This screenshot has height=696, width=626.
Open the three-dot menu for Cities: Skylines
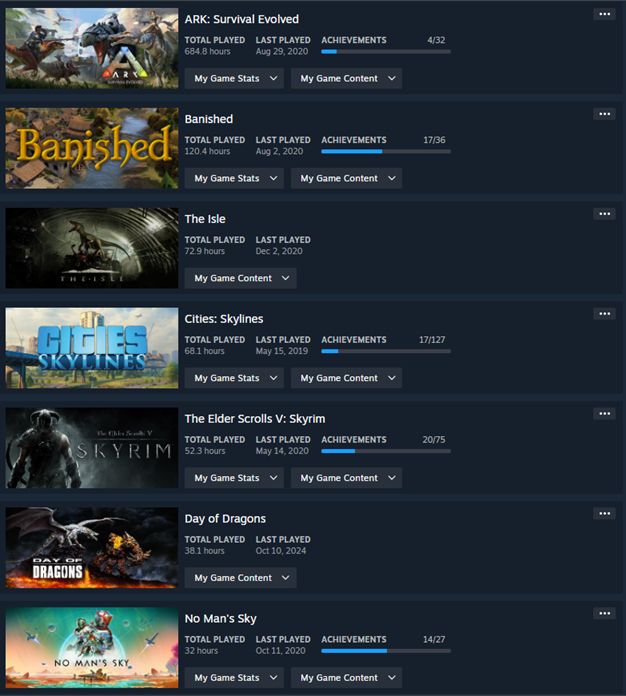[604, 314]
